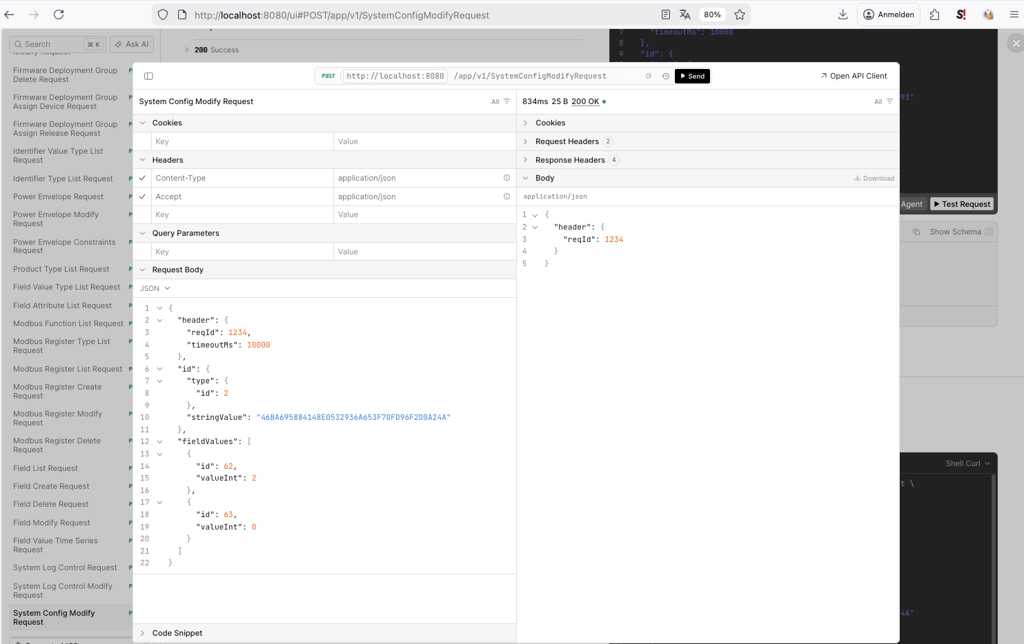Click the timeoutMs value 10000
The width and height of the screenshot is (1024, 644).
click(x=258, y=345)
